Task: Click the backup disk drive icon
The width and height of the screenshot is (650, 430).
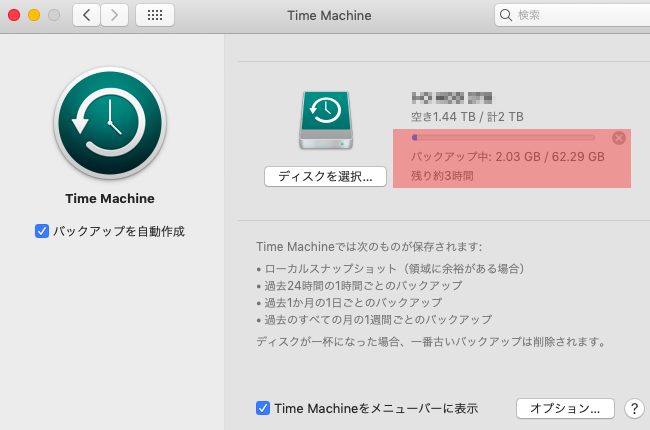Action: pos(324,122)
